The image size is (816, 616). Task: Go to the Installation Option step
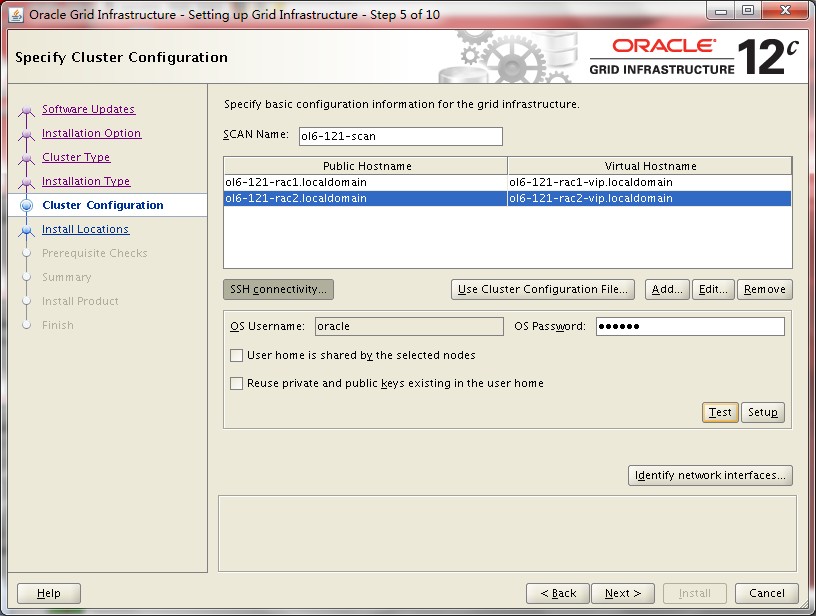pos(91,133)
